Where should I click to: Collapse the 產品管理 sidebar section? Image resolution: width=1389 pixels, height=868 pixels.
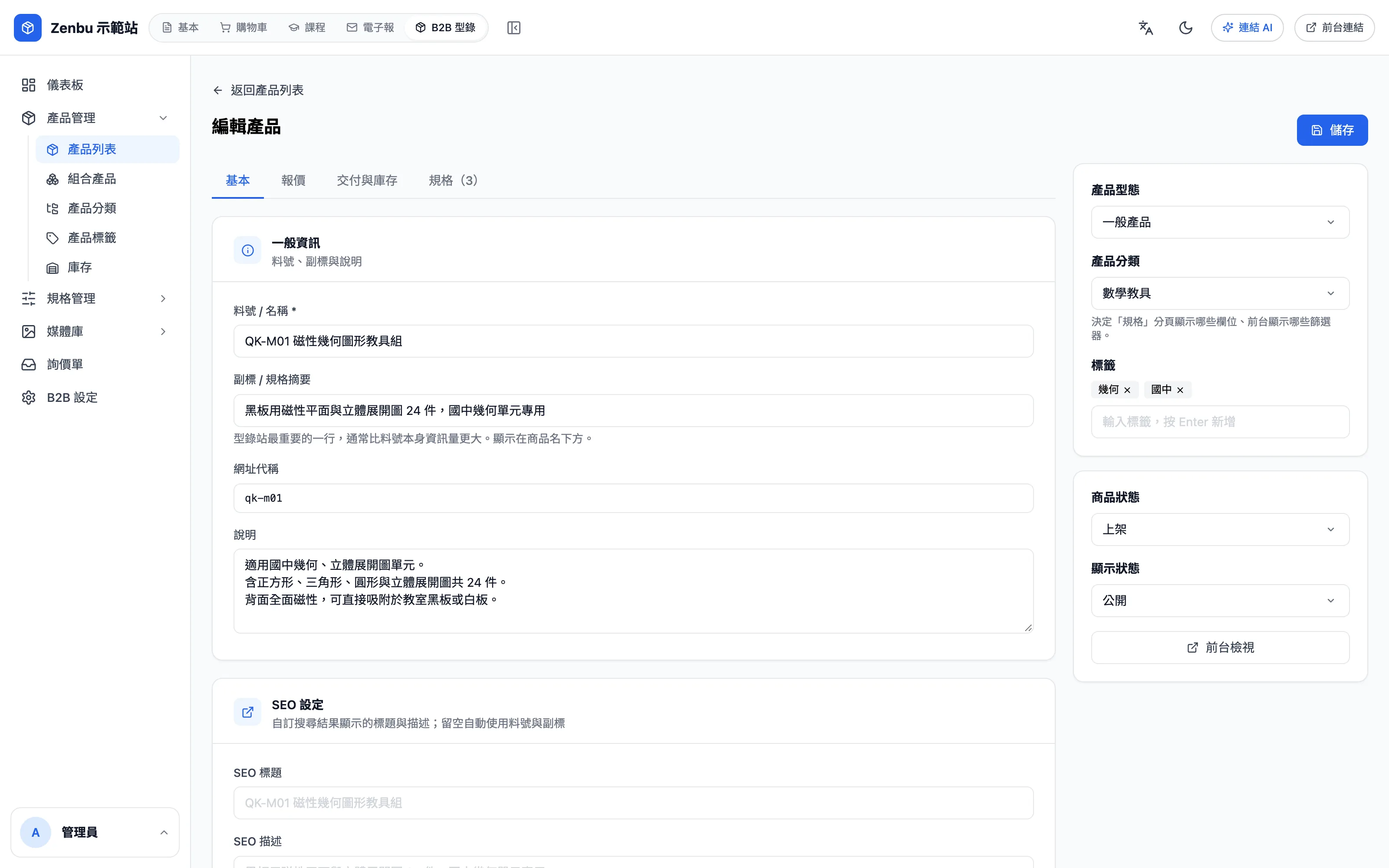95,118
